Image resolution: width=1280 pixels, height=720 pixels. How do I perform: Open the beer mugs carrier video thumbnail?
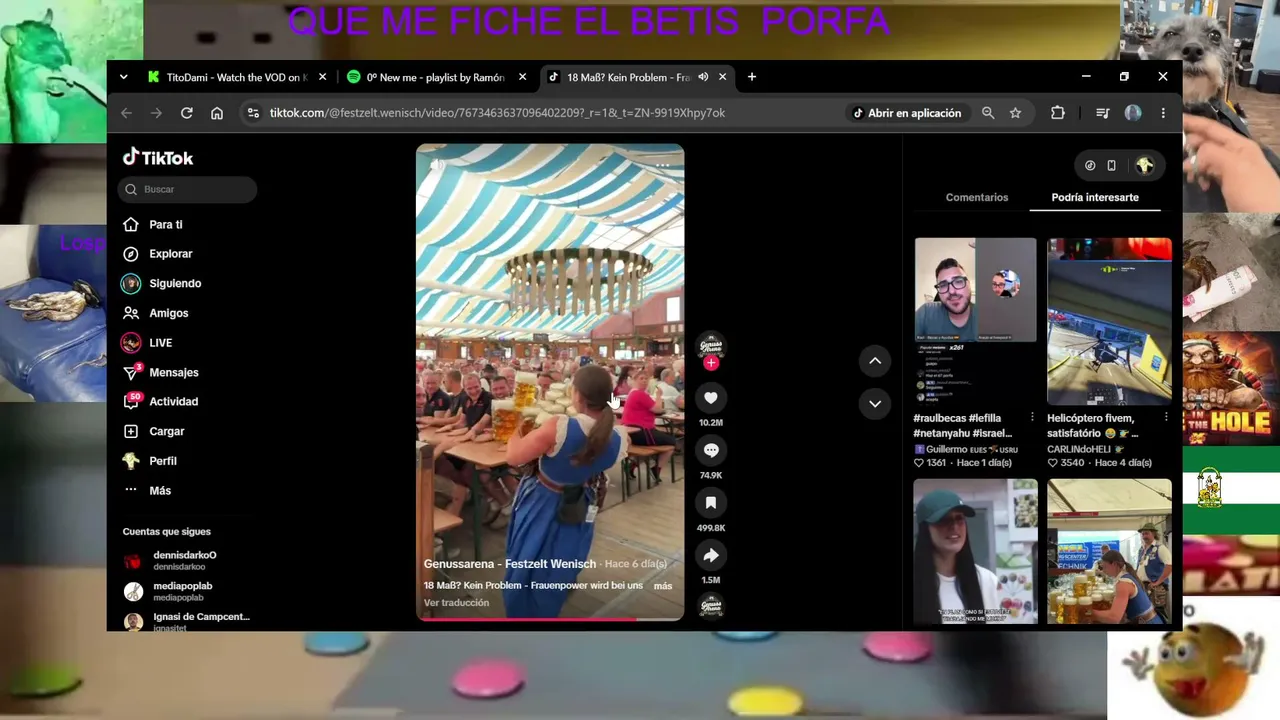(1109, 551)
